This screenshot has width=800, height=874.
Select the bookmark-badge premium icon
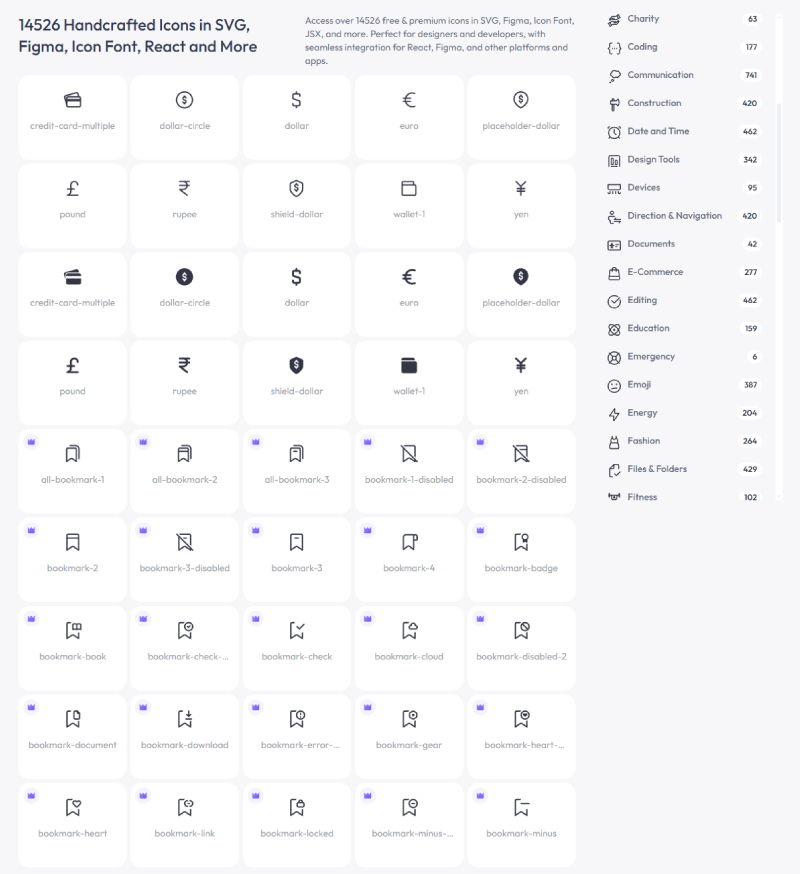click(x=521, y=560)
